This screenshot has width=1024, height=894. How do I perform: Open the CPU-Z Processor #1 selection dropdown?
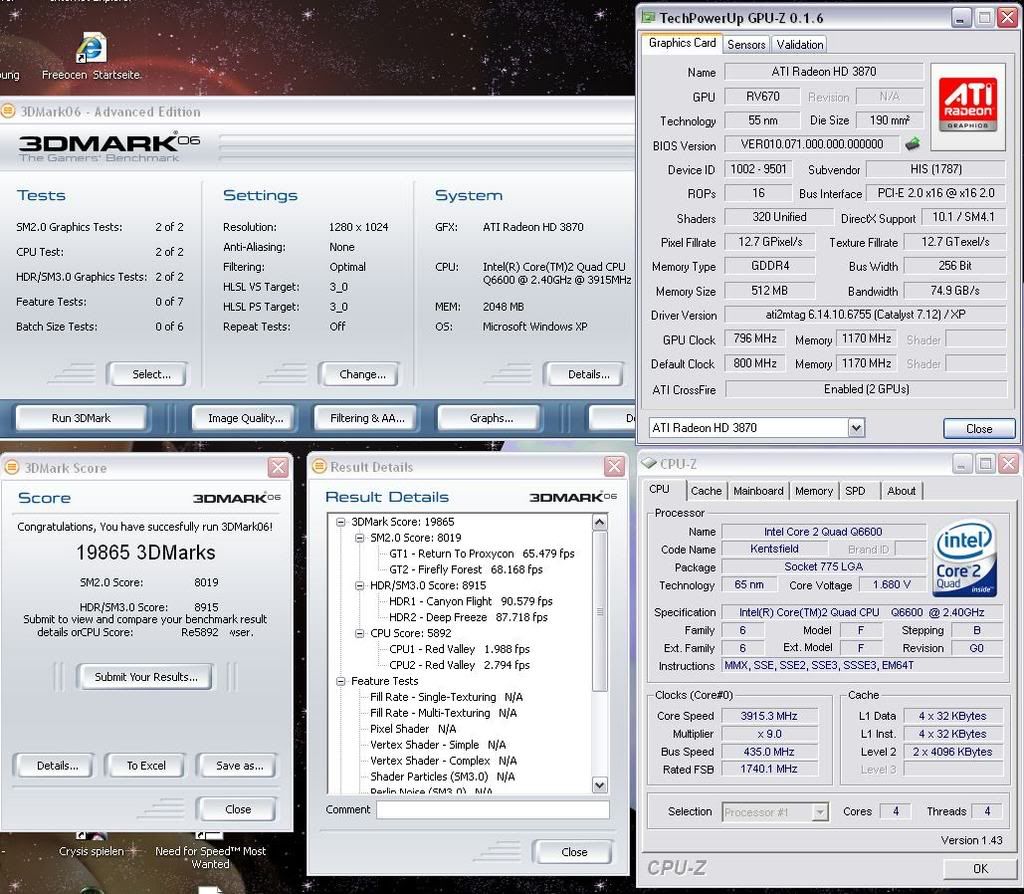(820, 812)
